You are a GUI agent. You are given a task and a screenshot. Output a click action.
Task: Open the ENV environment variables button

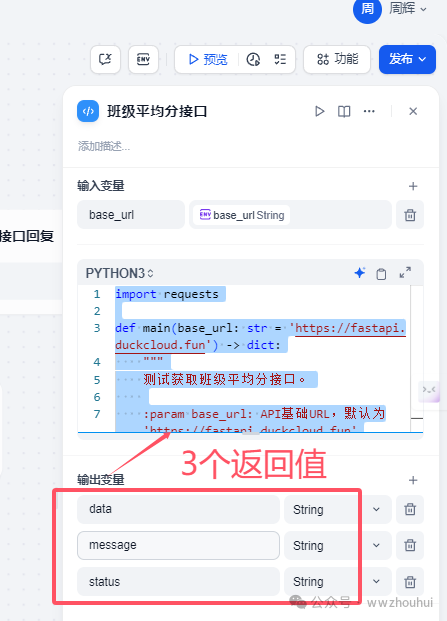[x=143, y=59]
